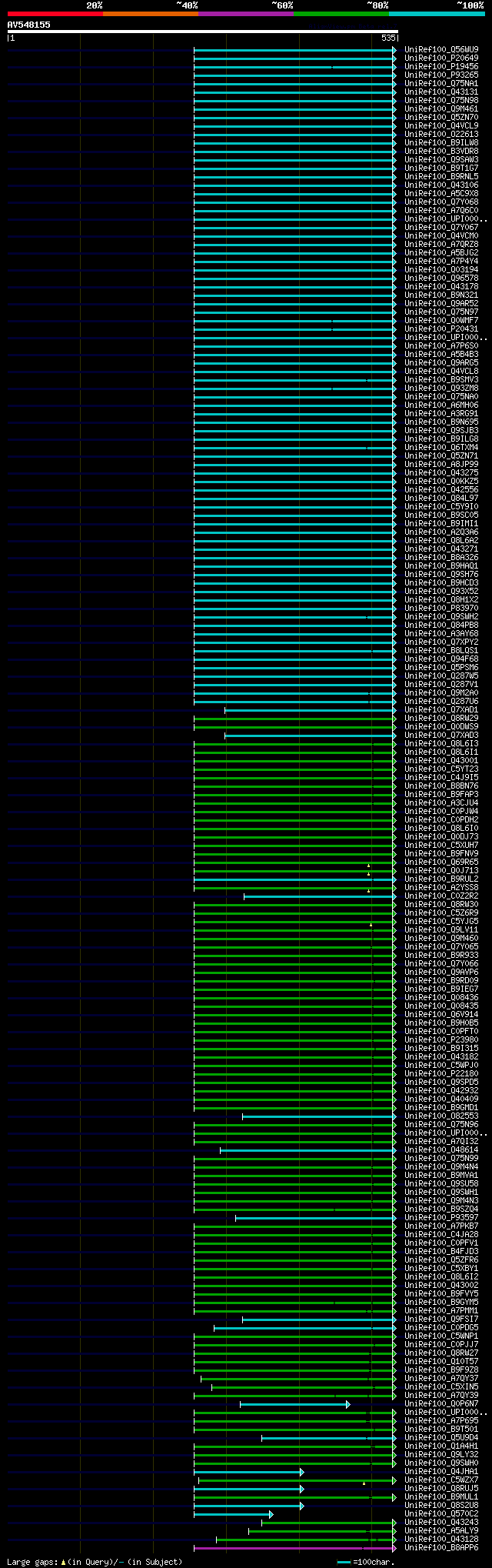Select the UniRef100_C4JA28 label

441,1234
